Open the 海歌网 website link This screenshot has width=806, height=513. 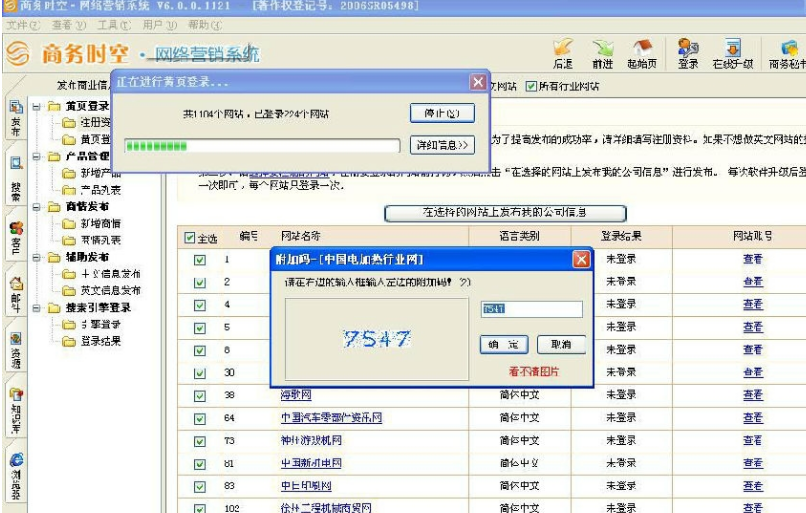296,395
